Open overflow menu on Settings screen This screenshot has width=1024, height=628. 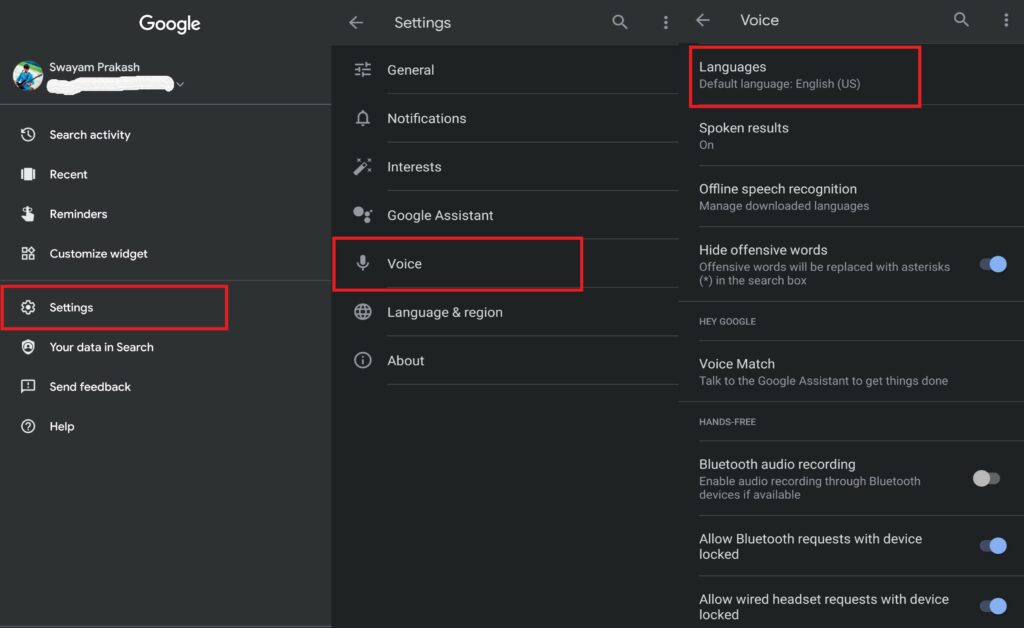click(x=665, y=23)
